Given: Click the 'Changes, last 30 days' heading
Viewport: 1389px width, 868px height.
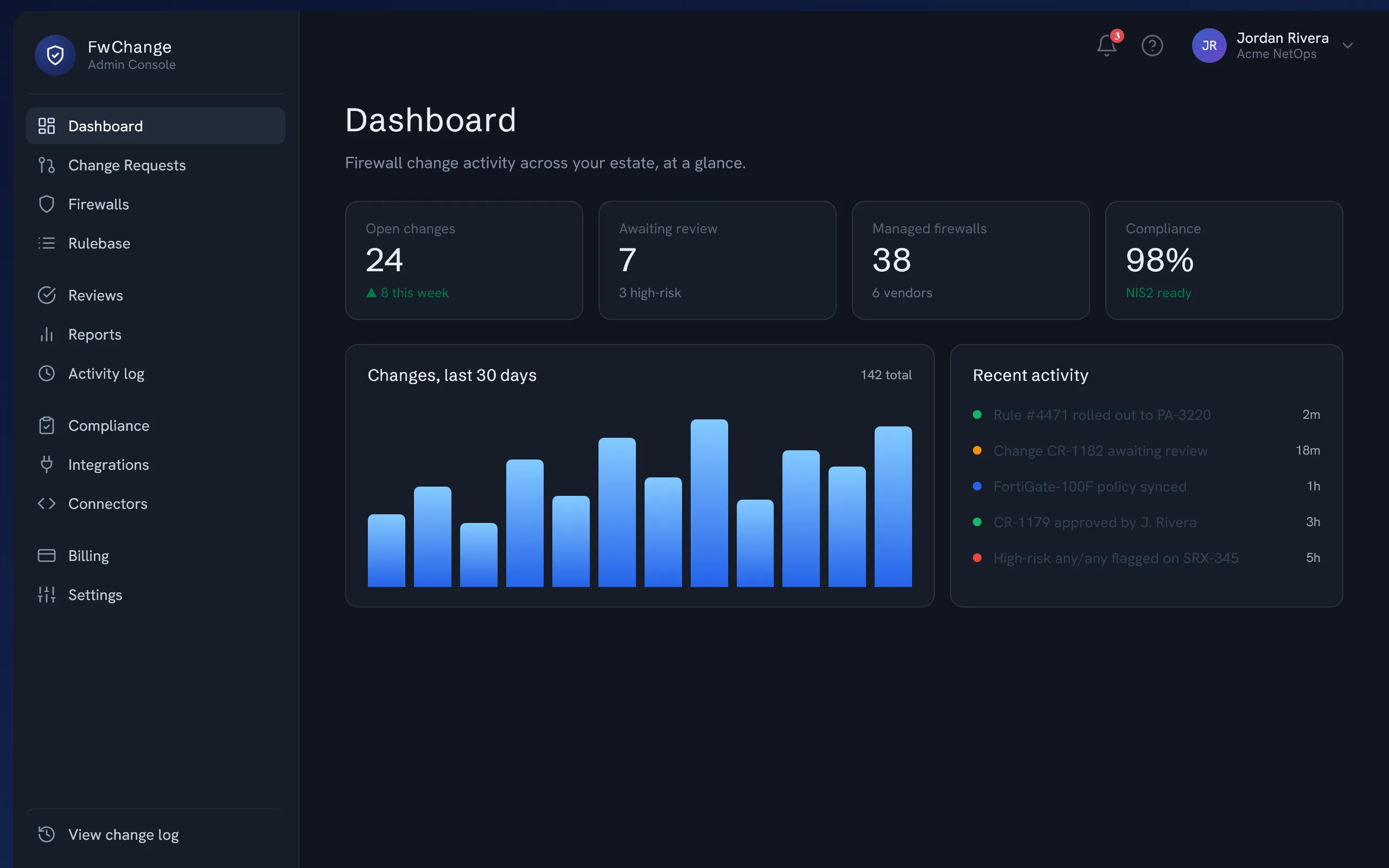Looking at the screenshot, I should [x=452, y=375].
